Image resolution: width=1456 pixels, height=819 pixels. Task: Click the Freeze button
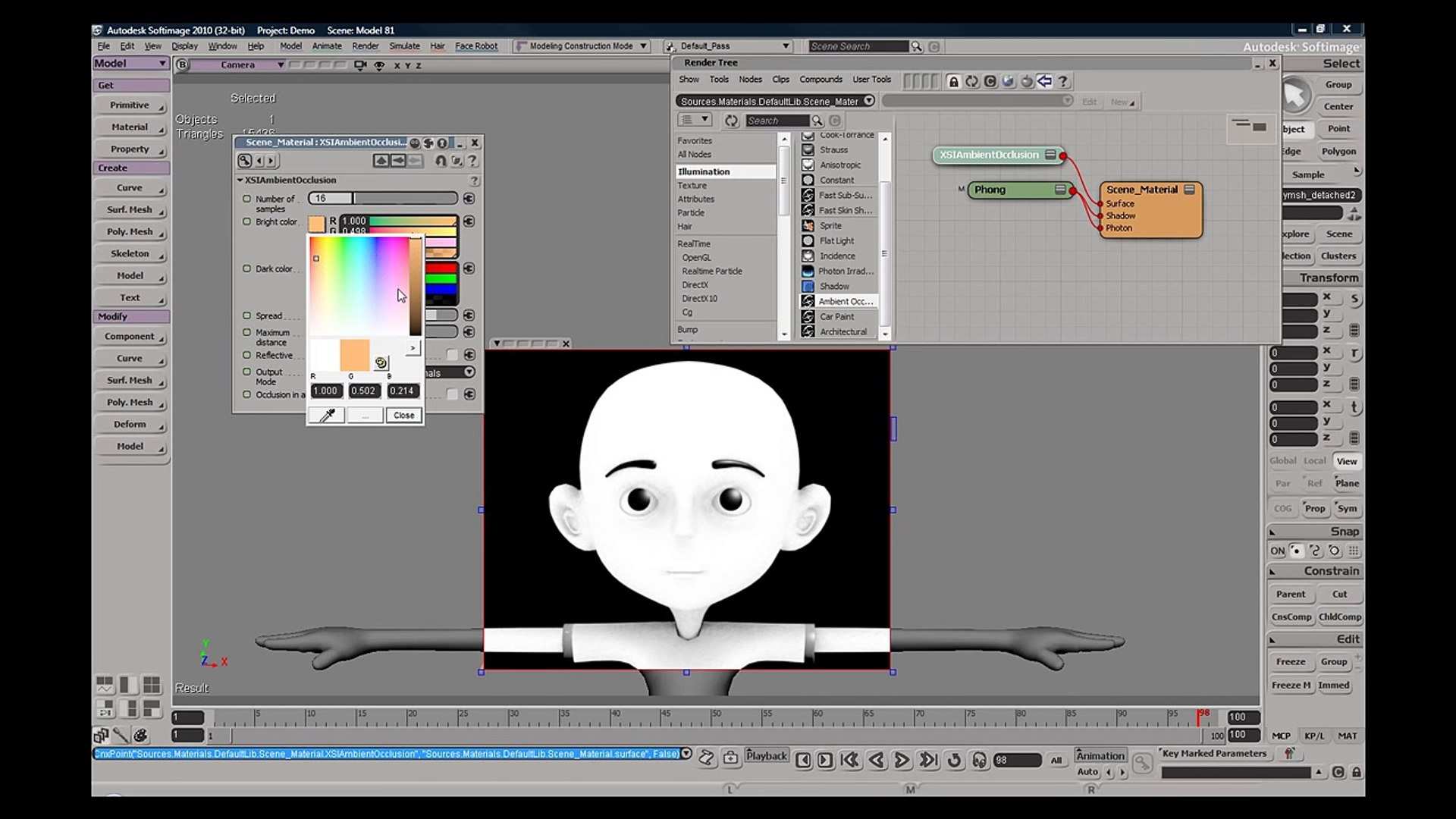click(1290, 661)
